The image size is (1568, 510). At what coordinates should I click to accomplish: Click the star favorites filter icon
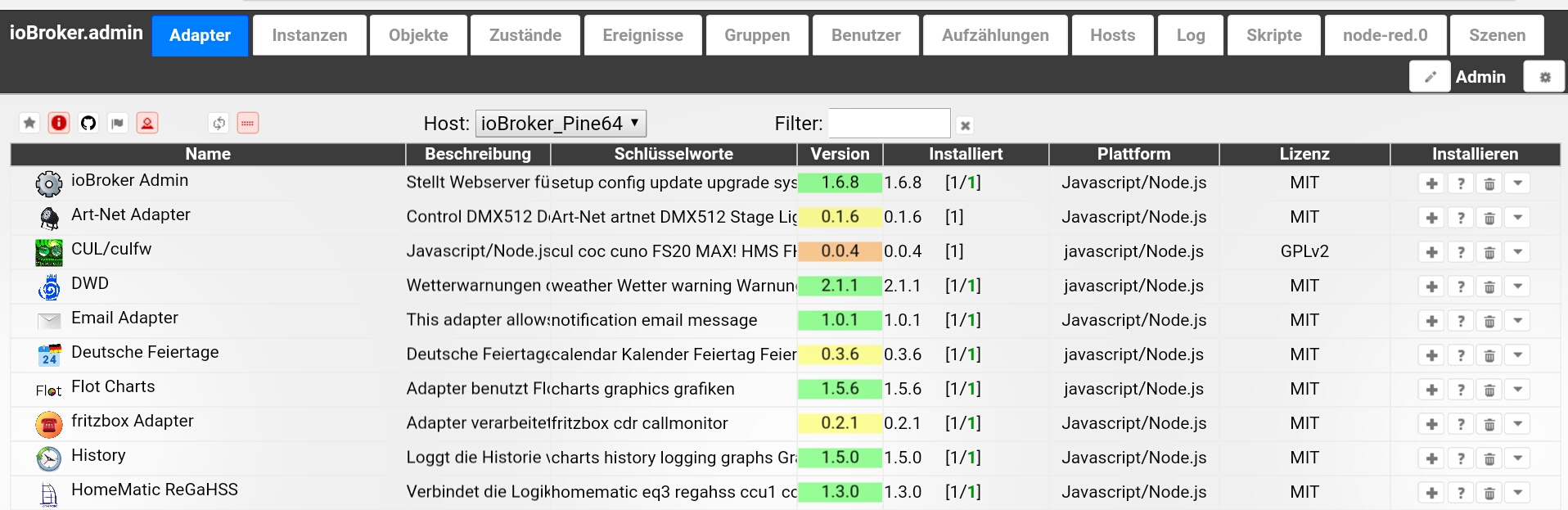(29, 123)
